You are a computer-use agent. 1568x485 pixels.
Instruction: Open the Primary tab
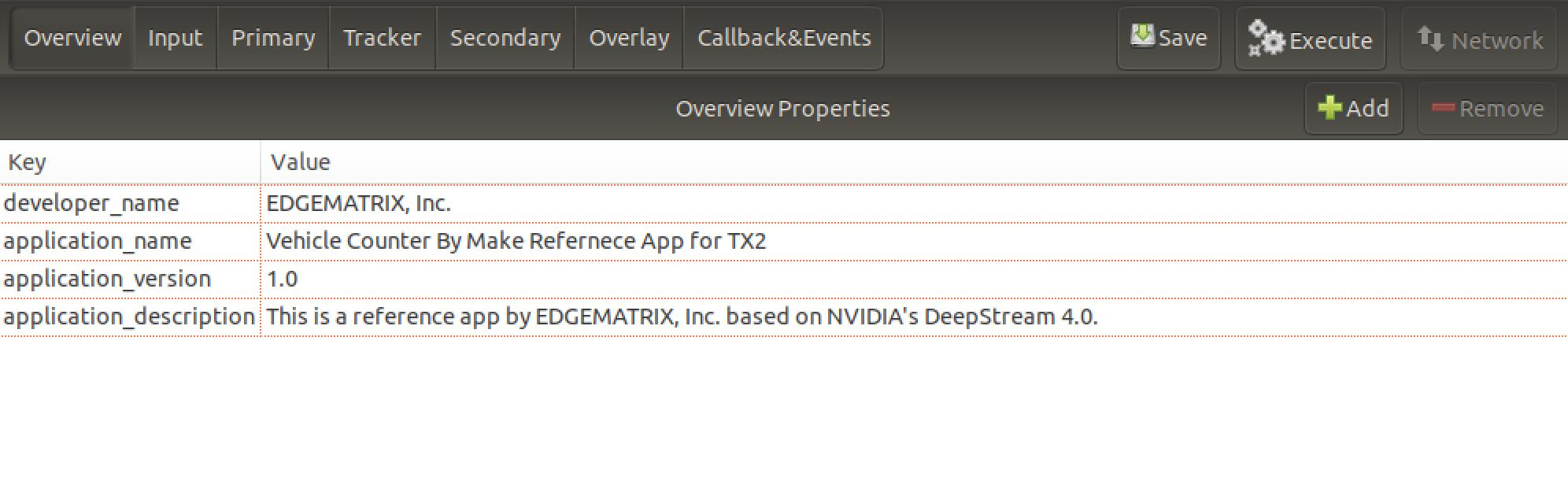click(x=273, y=38)
